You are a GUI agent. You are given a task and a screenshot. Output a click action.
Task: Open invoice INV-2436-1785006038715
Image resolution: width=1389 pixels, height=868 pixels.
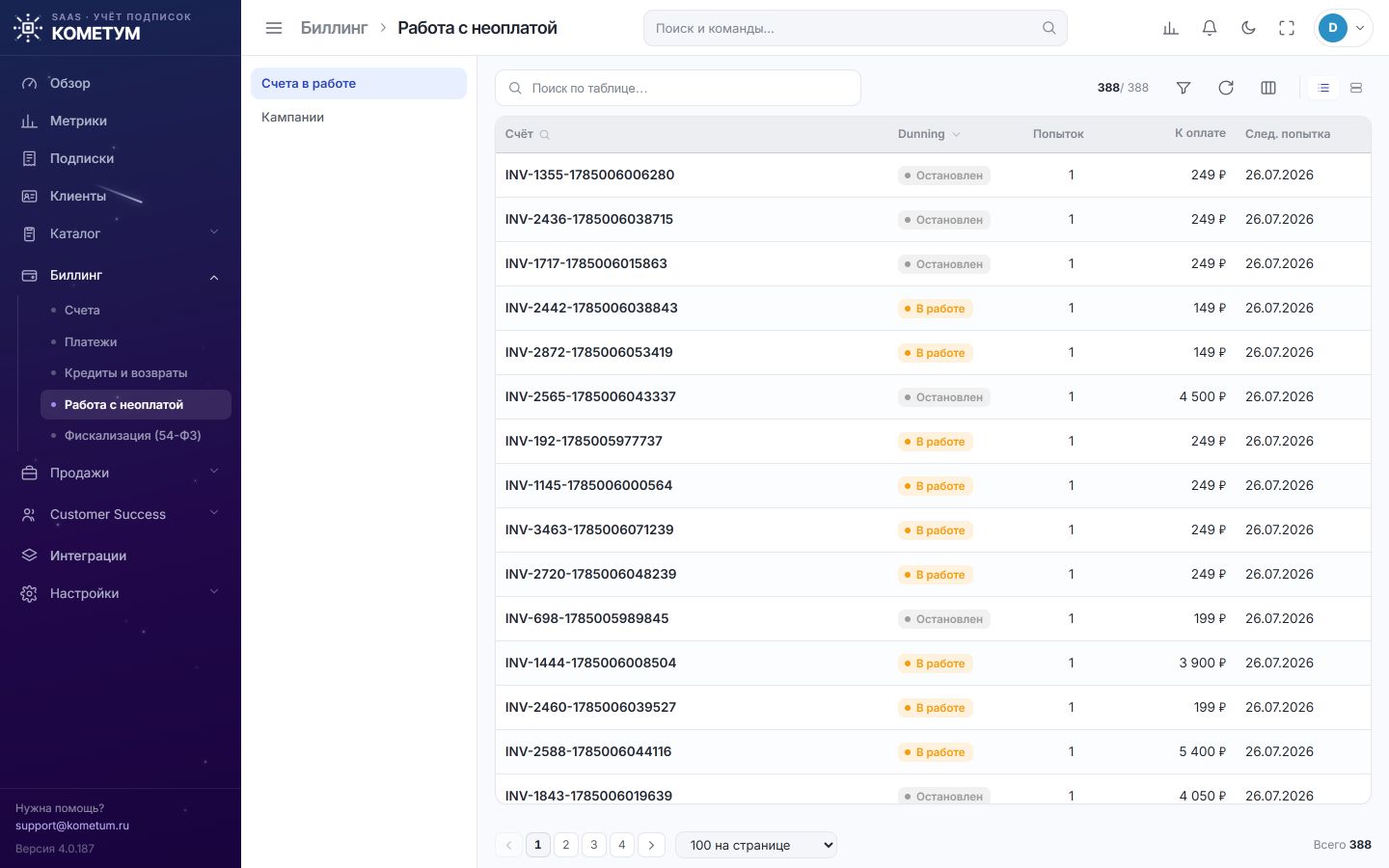[589, 219]
